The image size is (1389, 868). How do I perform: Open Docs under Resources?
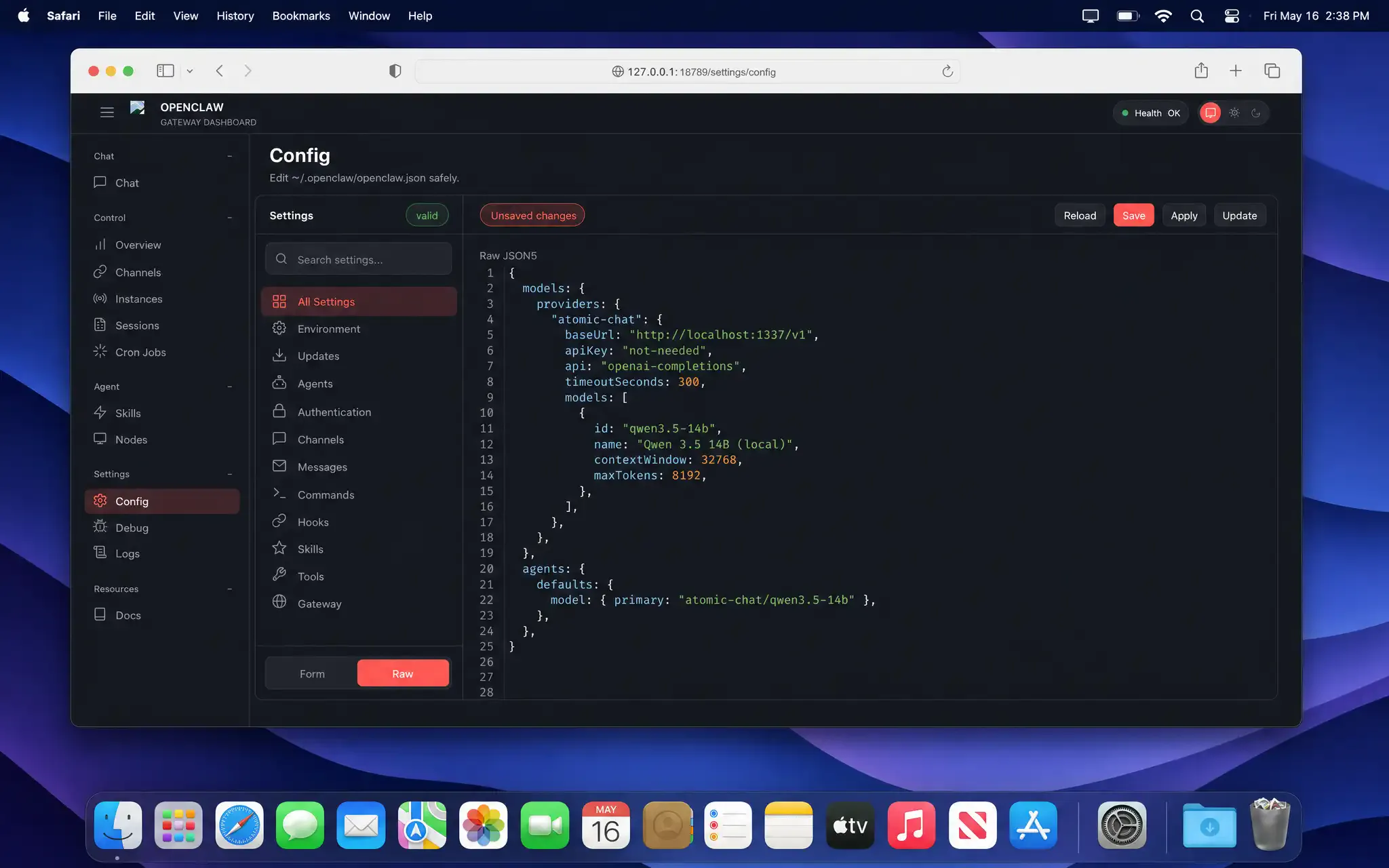coord(162,615)
